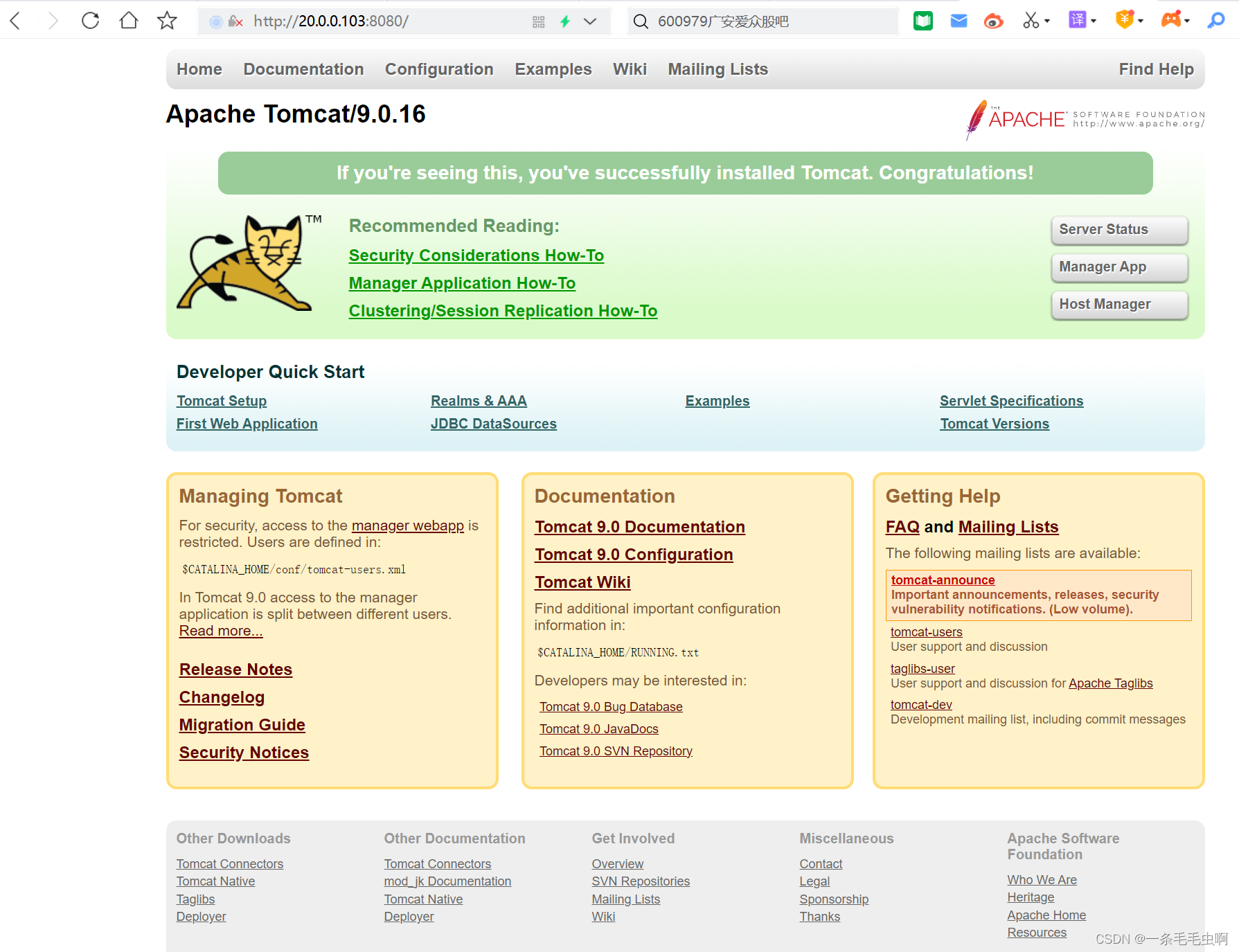Open the Servlet Specifications link
1239x952 pixels.
pyautogui.click(x=1011, y=401)
